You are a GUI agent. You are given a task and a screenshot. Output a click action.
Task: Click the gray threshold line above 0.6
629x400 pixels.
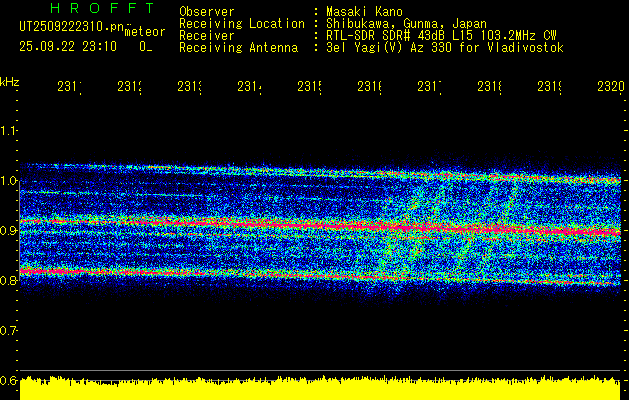click(320, 370)
